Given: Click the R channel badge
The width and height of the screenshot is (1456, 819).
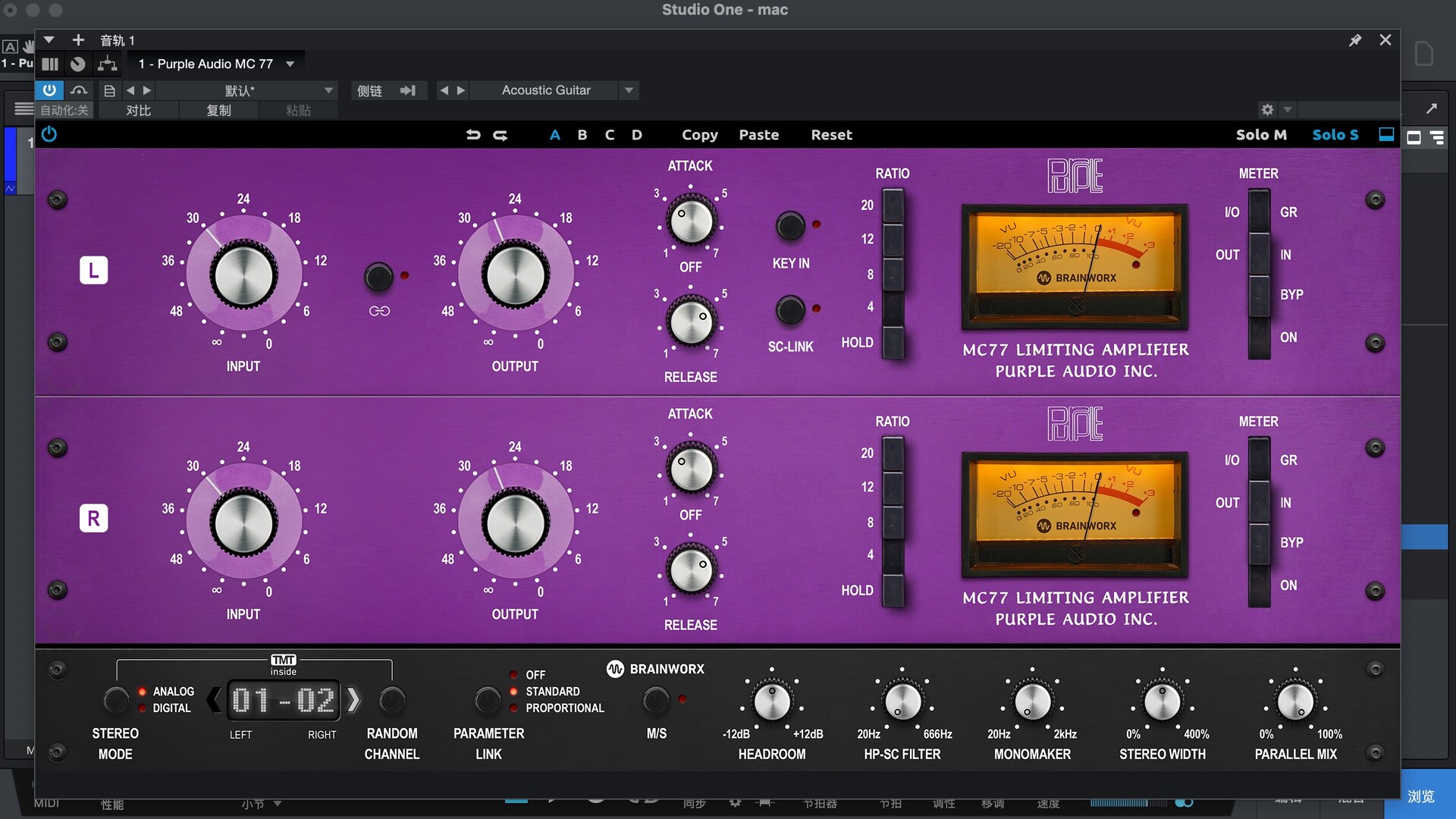Looking at the screenshot, I should [x=94, y=519].
